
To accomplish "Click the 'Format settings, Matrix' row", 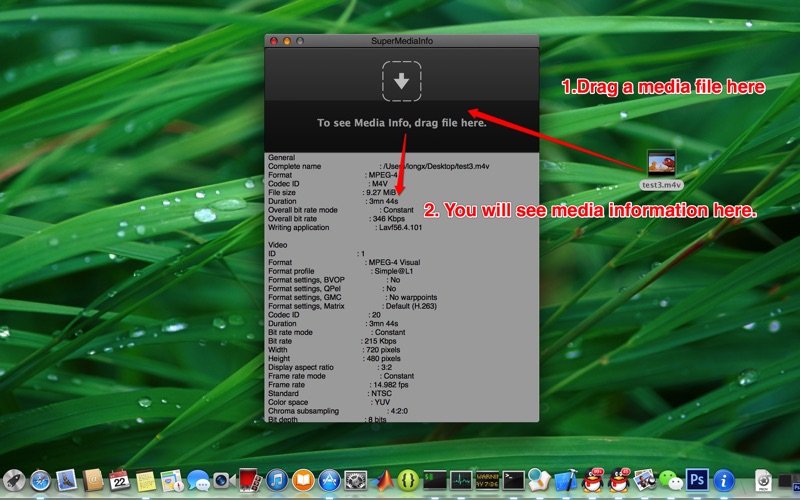I will [353, 306].
